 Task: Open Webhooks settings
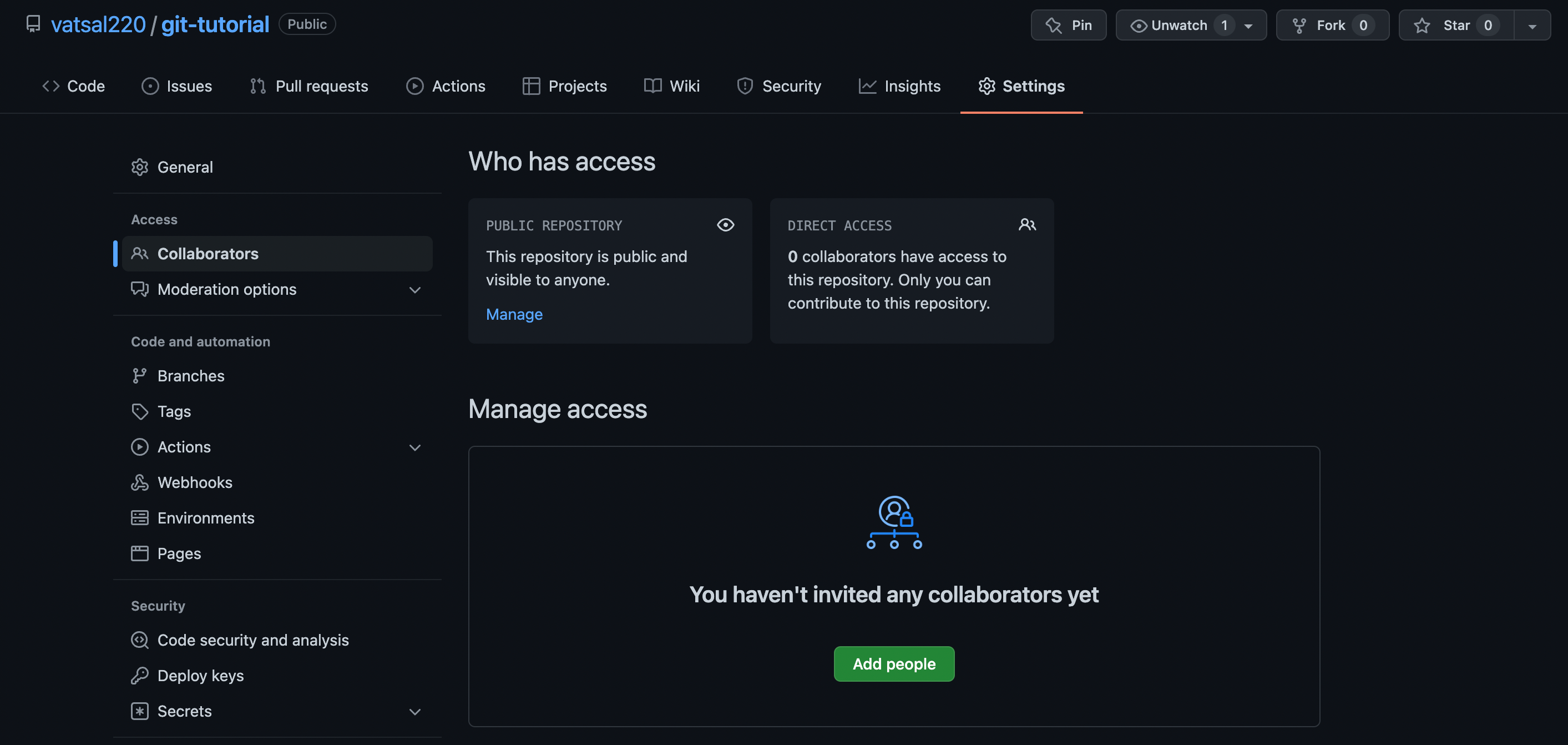coord(277,482)
